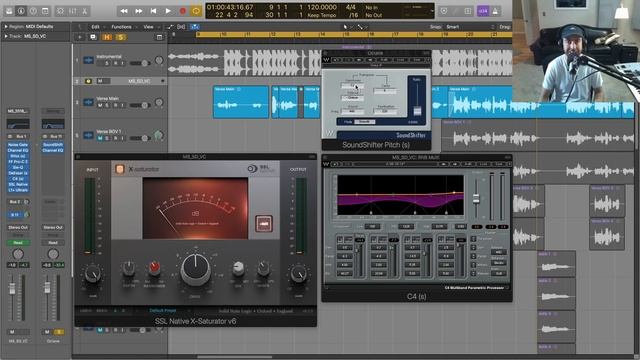Image resolution: width=640 pixels, height=360 pixels.
Task: Click the Stereo Out output on first strip
Action: [x=18, y=227]
